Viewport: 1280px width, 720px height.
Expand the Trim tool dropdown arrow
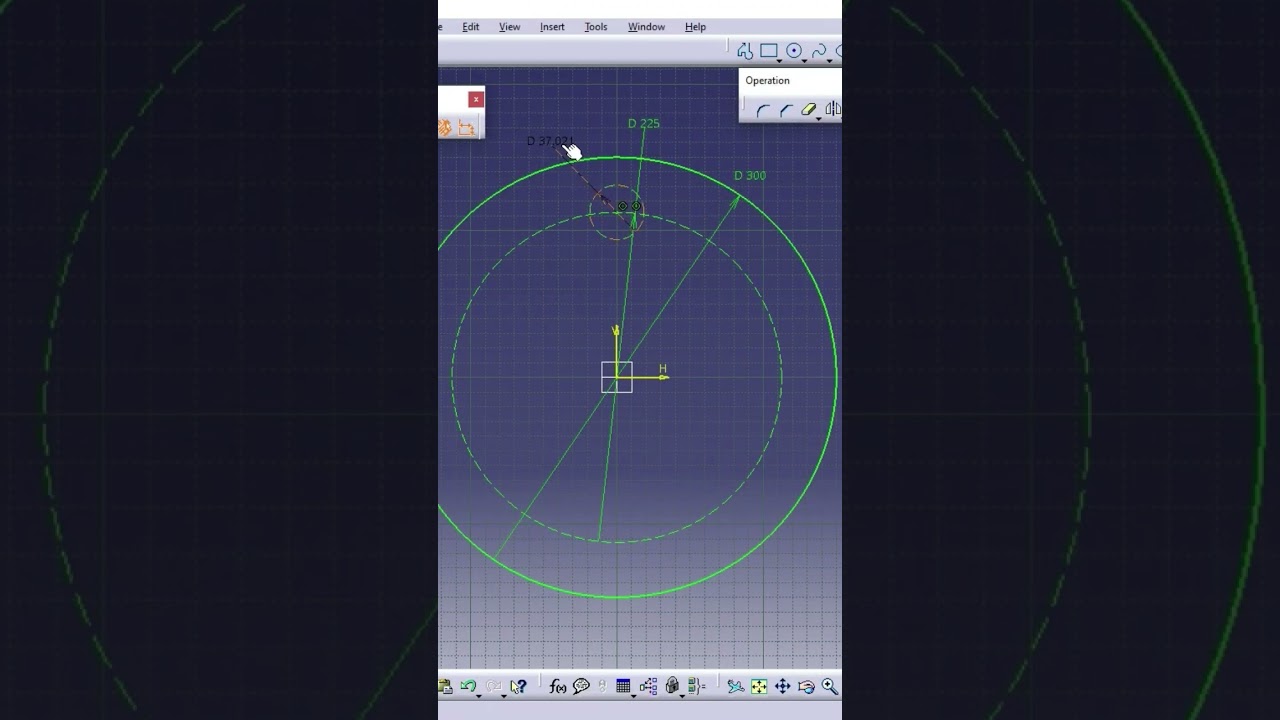pos(818,119)
